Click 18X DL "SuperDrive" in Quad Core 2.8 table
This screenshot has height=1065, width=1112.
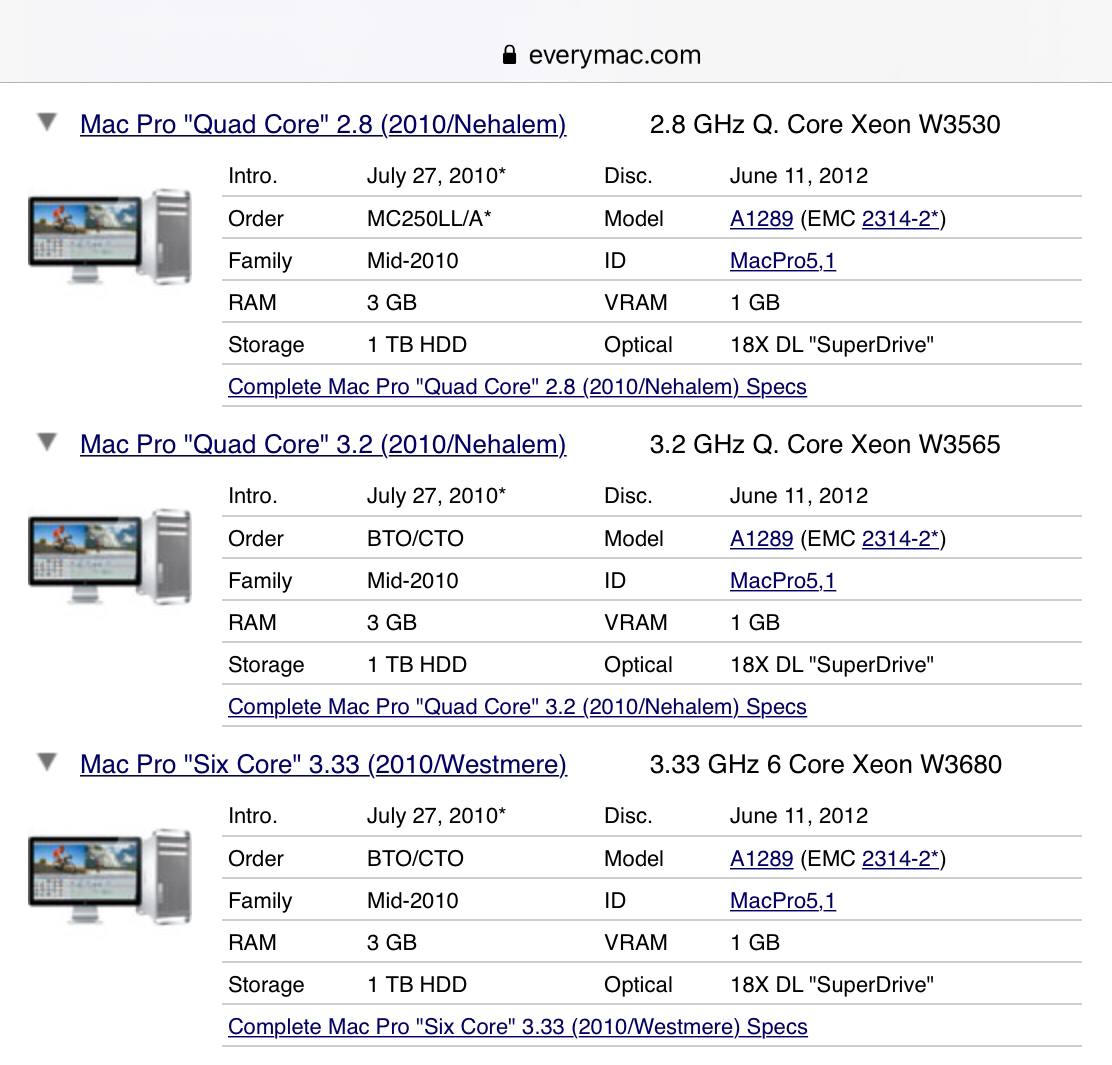832,345
